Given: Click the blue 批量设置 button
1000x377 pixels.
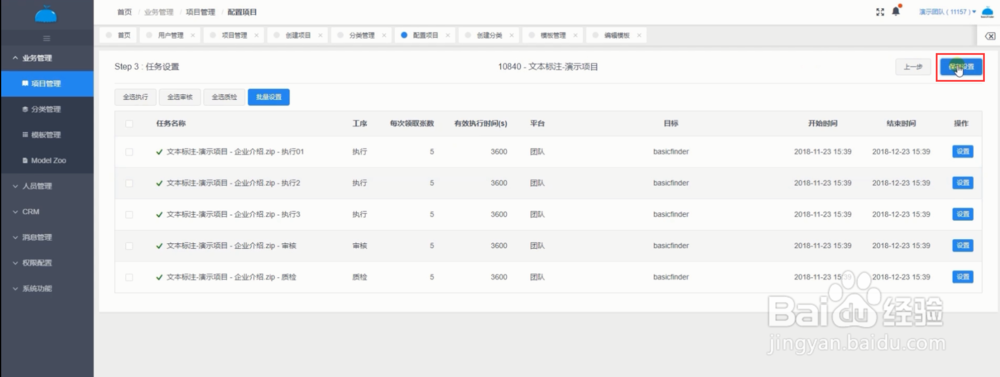Looking at the screenshot, I should coord(268,98).
